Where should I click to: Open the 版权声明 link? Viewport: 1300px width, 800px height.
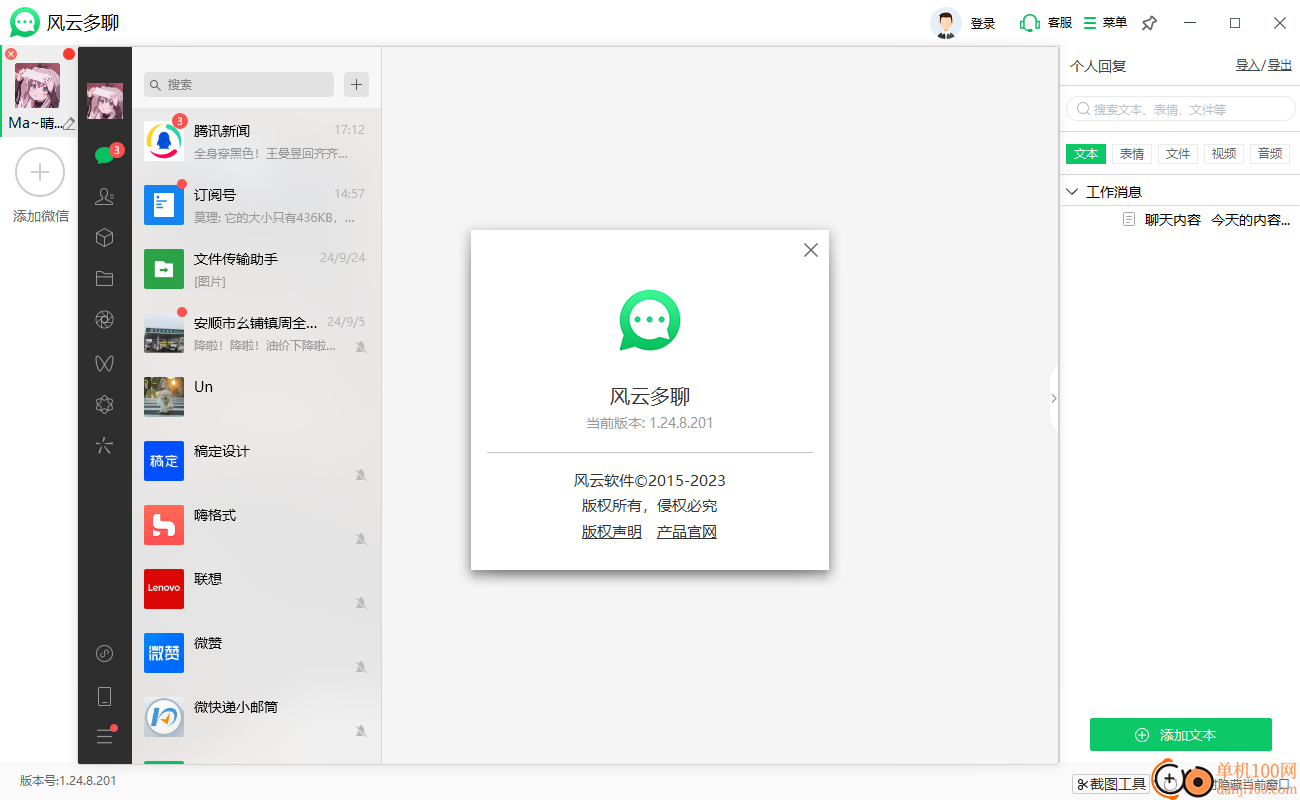pos(612,532)
